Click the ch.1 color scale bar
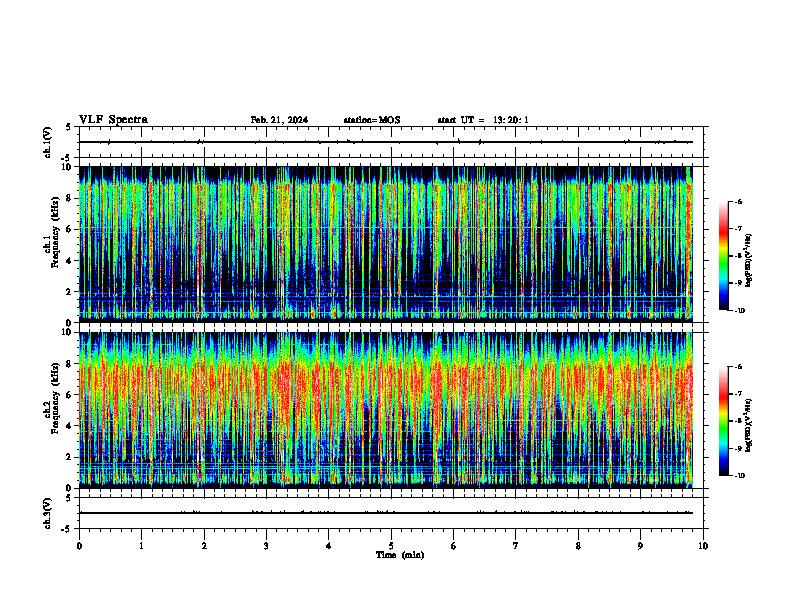 pos(724,256)
